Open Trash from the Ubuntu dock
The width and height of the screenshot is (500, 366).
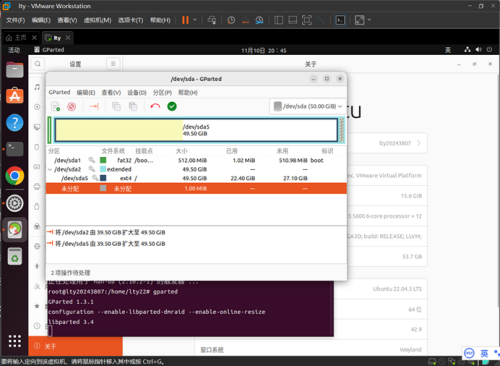coord(15,256)
